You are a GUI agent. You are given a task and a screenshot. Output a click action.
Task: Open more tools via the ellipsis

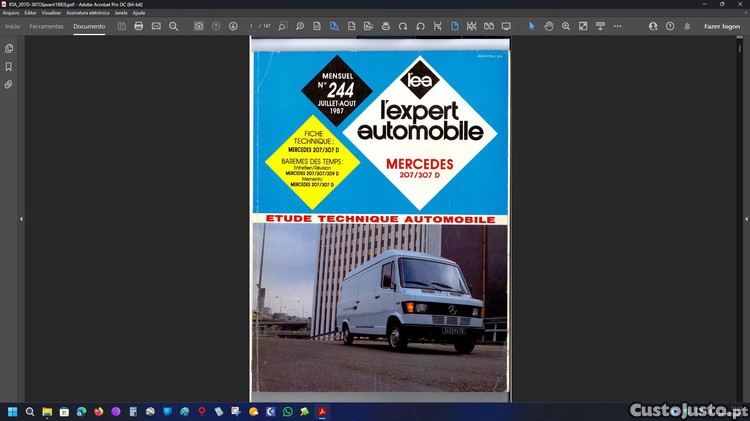click(x=617, y=26)
